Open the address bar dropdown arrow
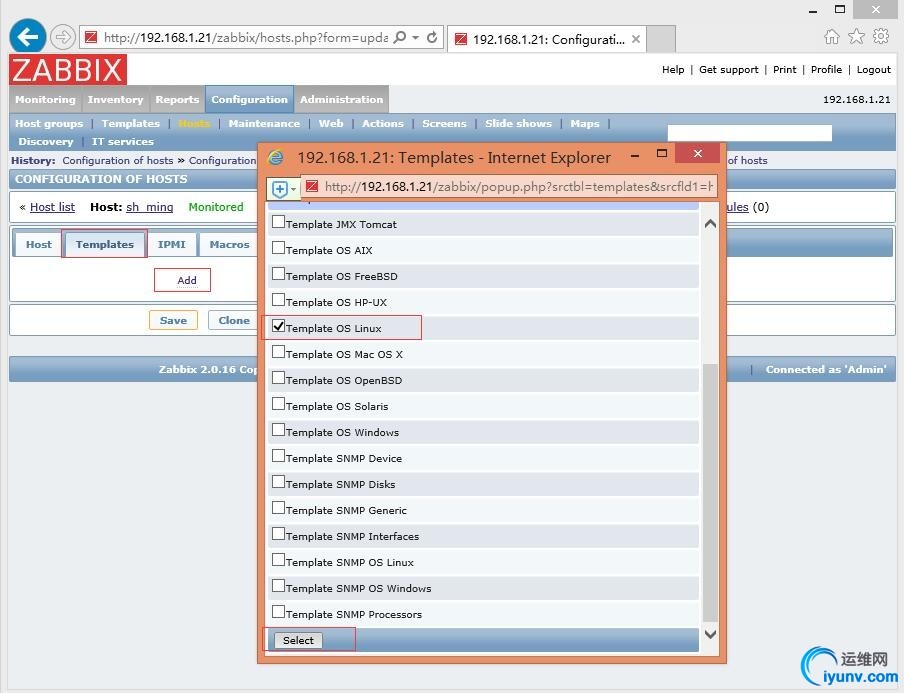The height and width of the screenshot is (693, 904). click(415, 37)
